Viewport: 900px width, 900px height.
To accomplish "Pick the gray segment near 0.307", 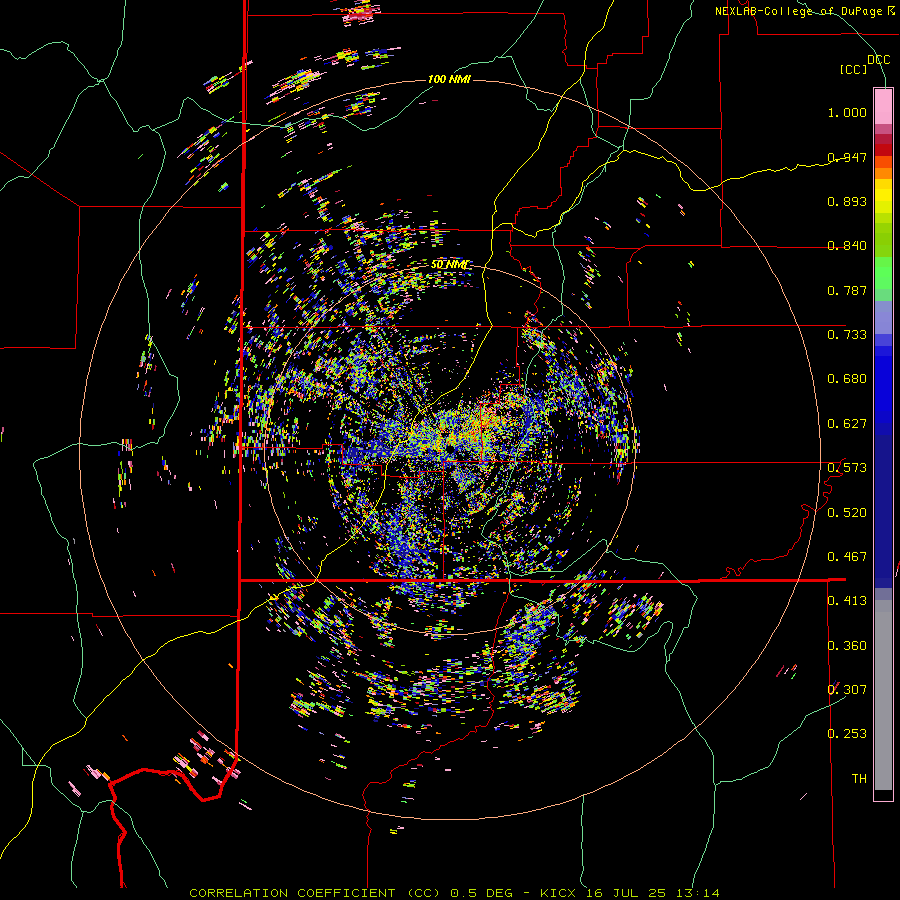I will tap(883, 695).
